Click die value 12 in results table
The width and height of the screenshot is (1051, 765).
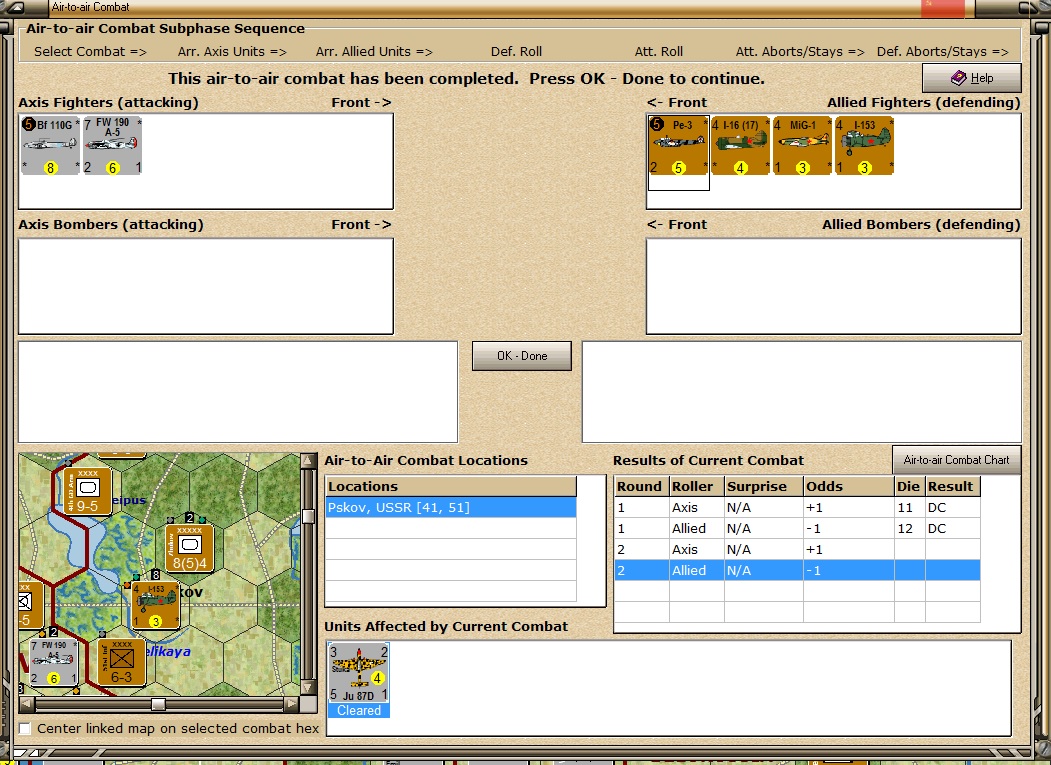tap(905, 528)
